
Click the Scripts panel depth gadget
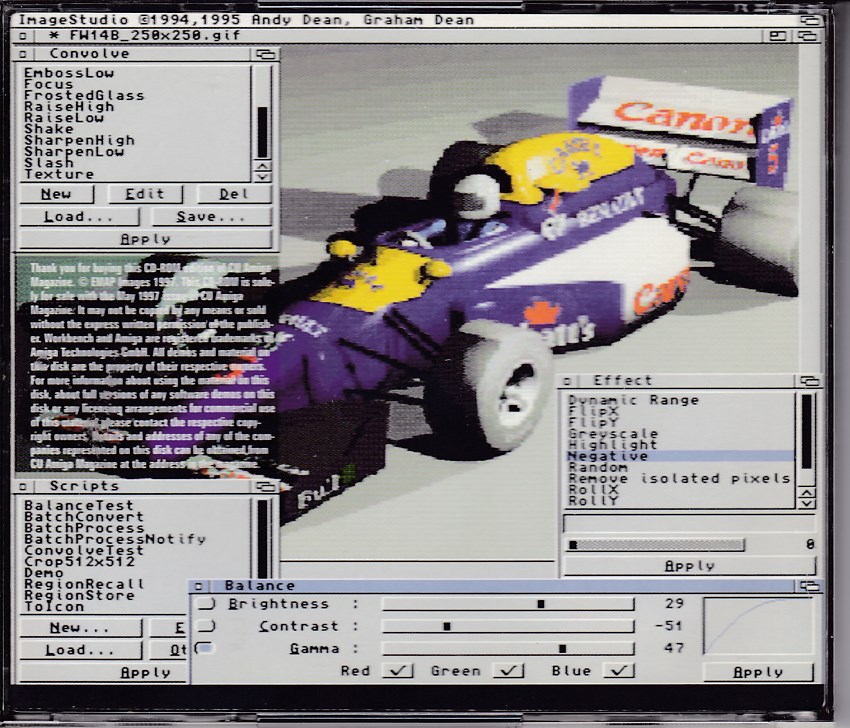[x=265, y=486]
